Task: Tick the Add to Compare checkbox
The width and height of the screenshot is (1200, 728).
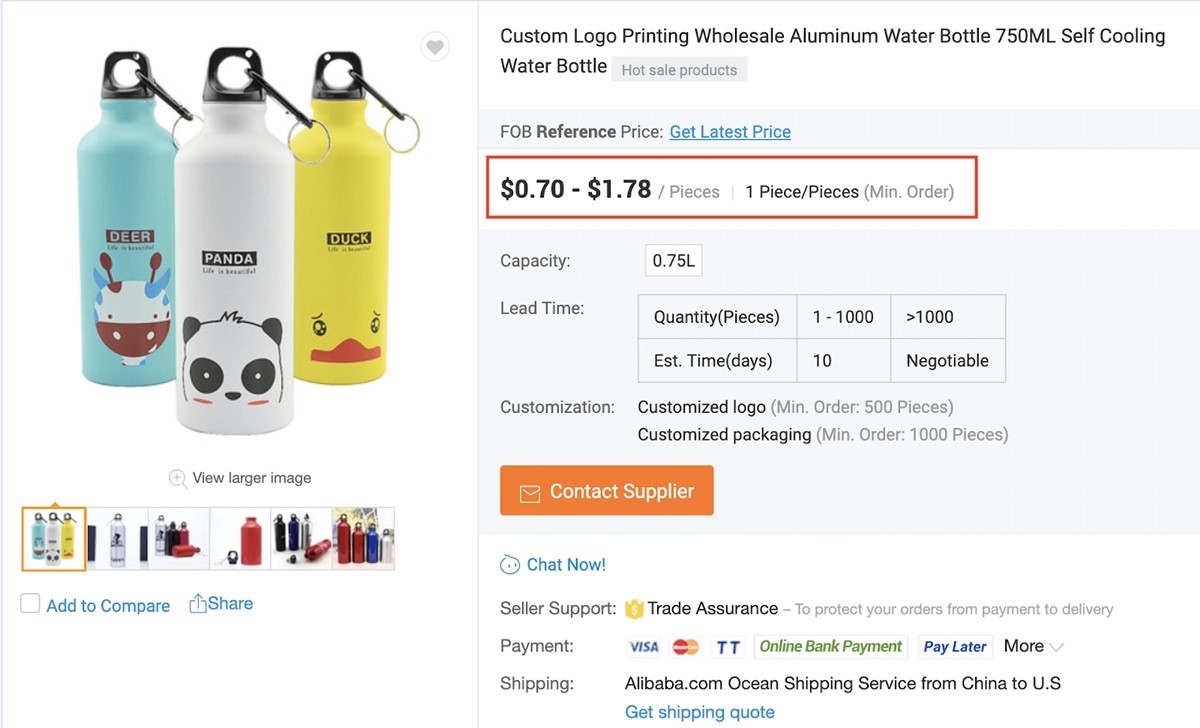Action: pos(31,604)
